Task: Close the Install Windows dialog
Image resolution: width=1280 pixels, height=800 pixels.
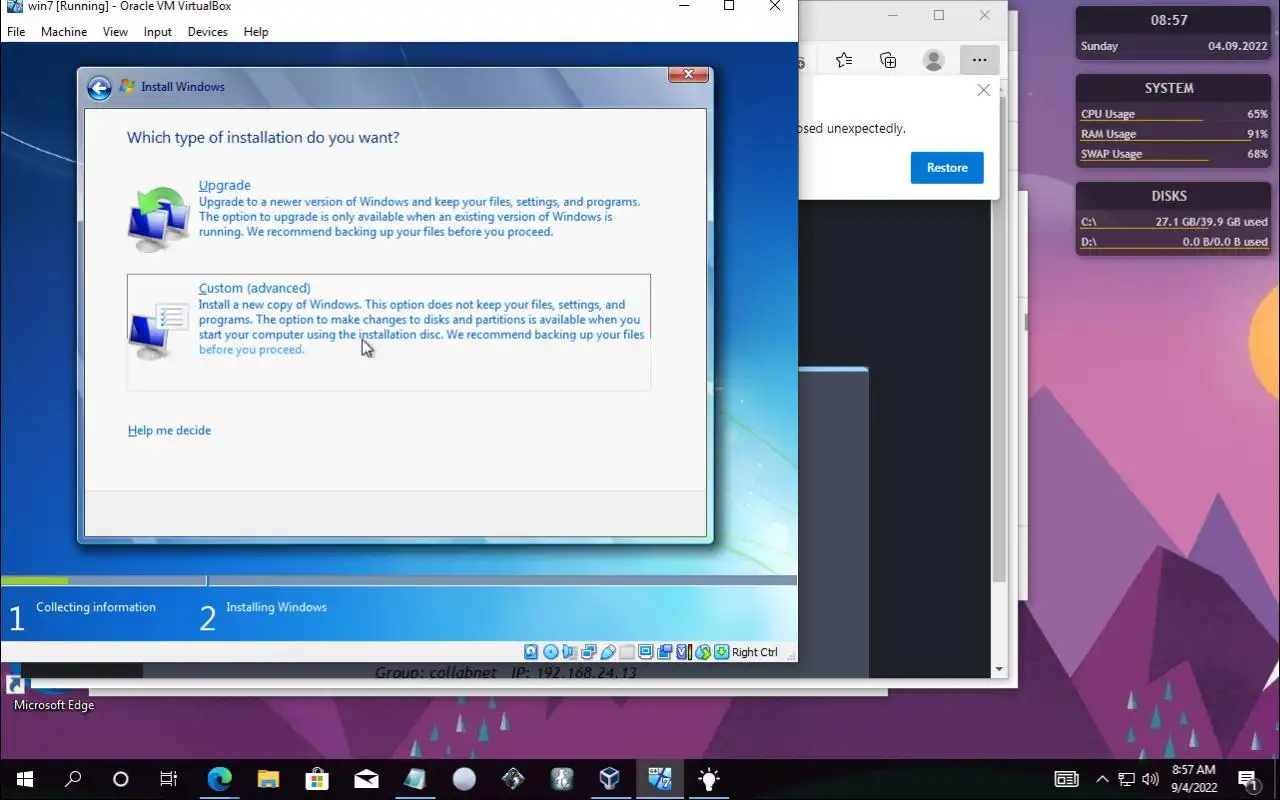Action: coord(688,75)
